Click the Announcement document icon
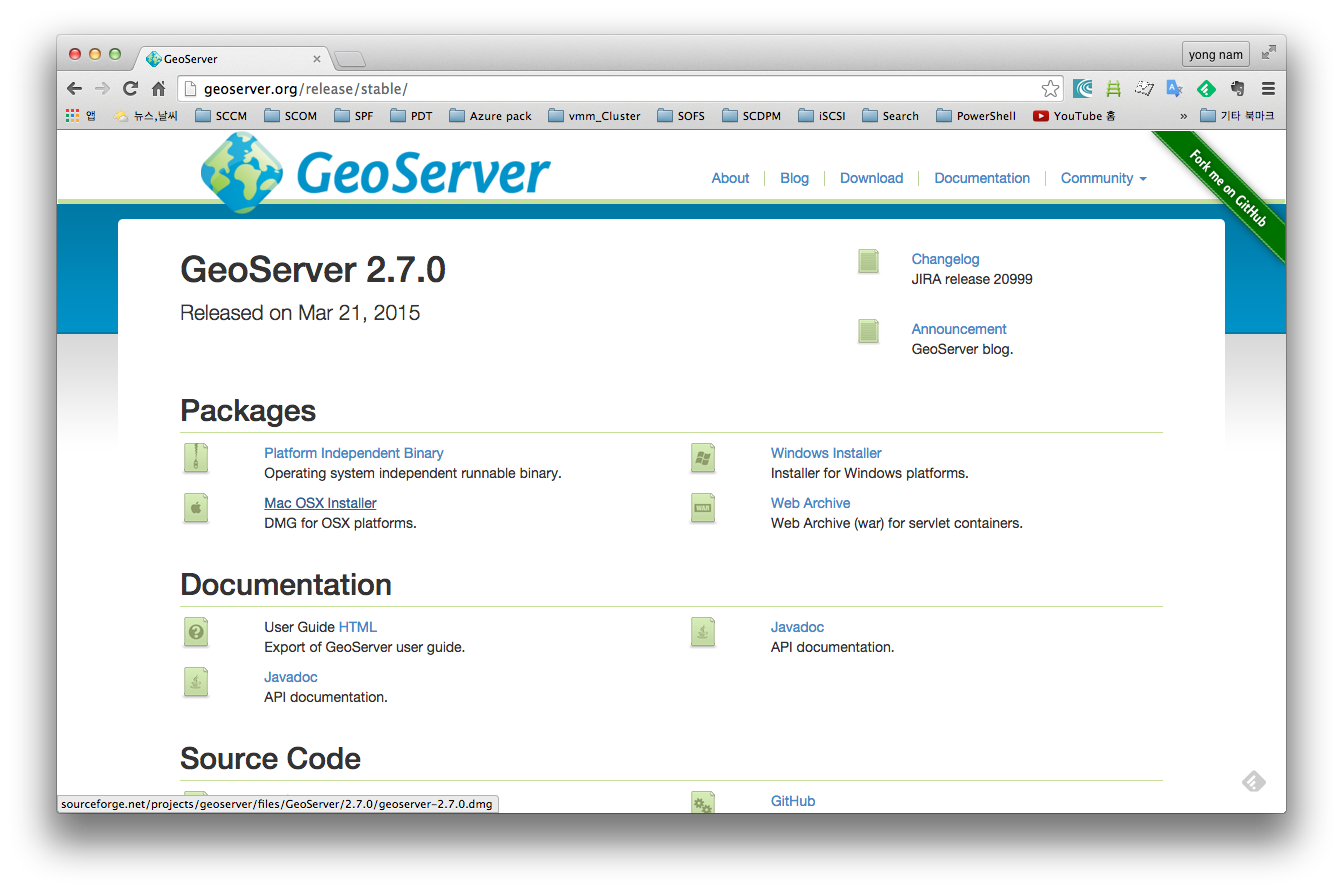 coord(868,331)
